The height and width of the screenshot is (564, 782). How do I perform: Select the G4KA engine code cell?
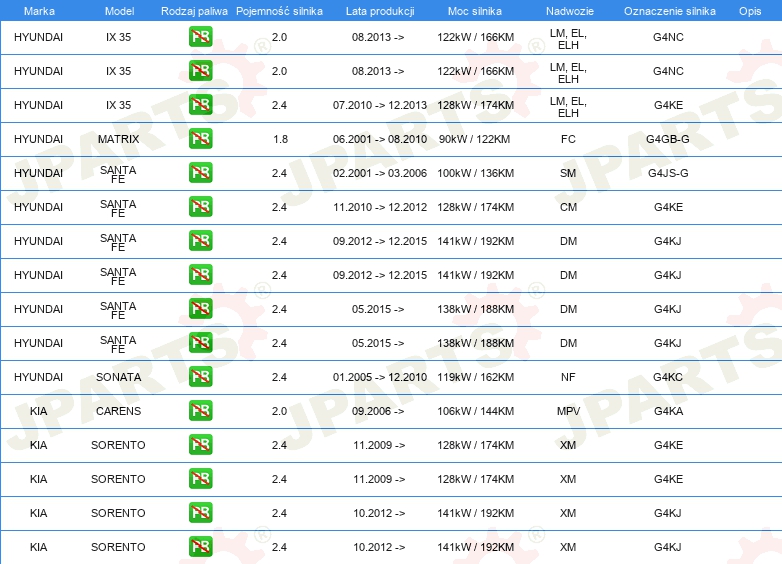point(668,411)
